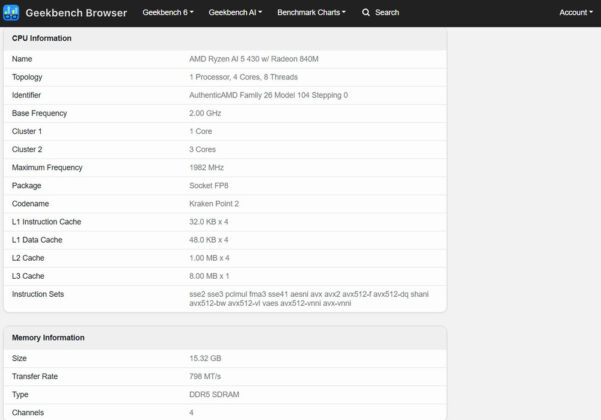Image resolution: width=601 pixels, height=420 pixels.
Task: Click the Channels value '4'
Action: (x=191, y=412)
